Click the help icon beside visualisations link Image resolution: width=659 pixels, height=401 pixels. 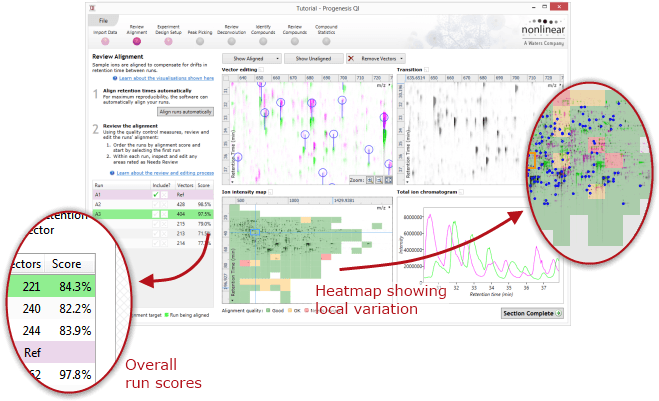115,78
